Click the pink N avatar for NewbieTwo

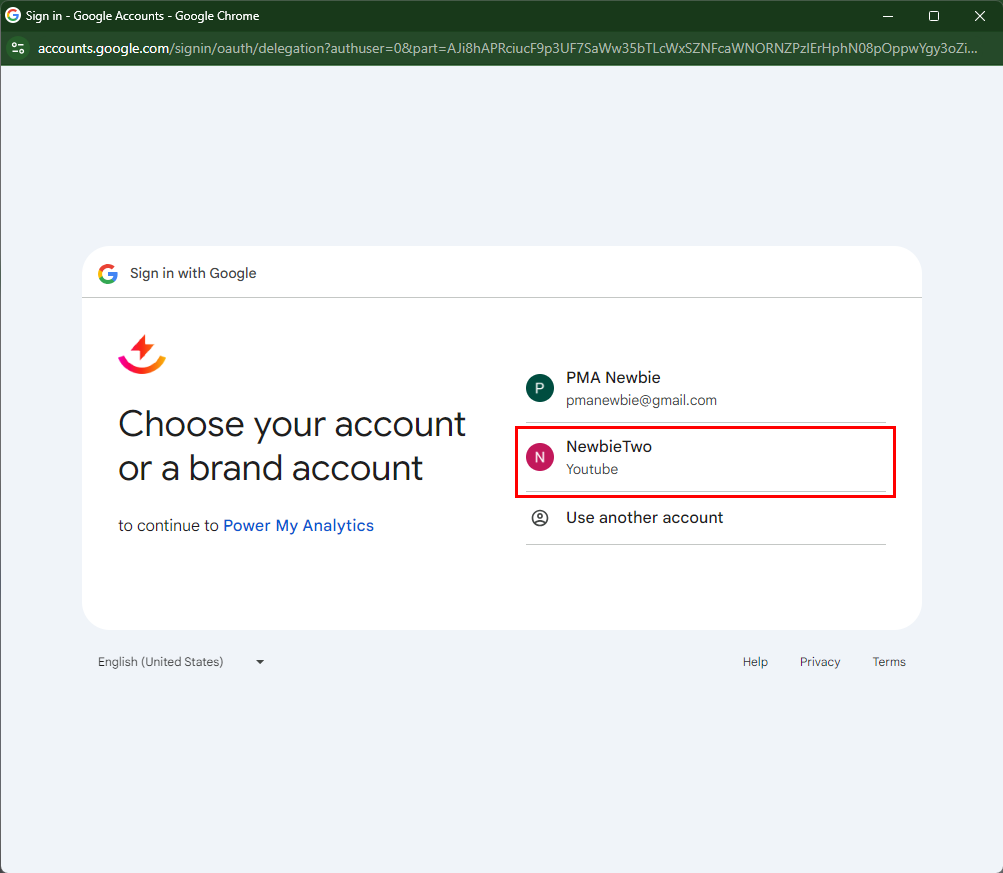(540, 457)
